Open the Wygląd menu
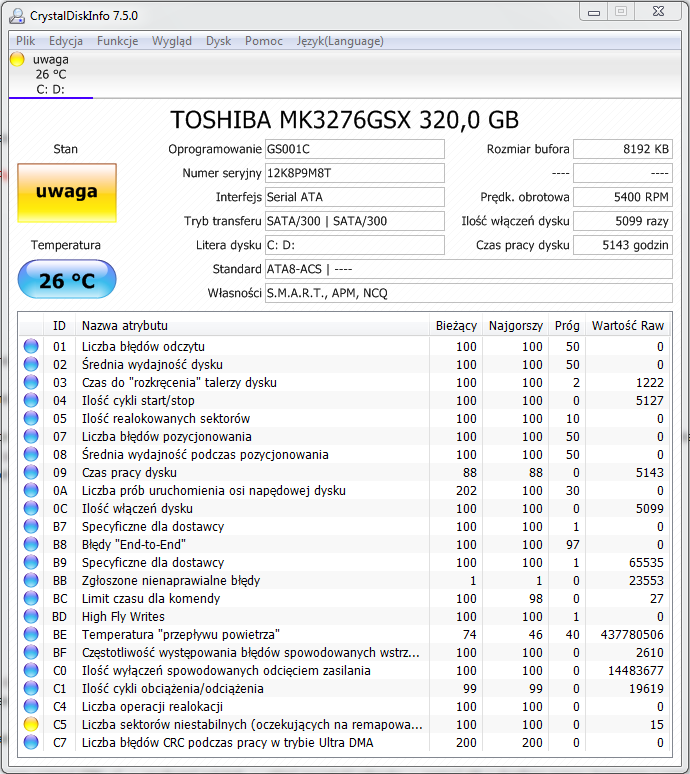 [172, 41]
